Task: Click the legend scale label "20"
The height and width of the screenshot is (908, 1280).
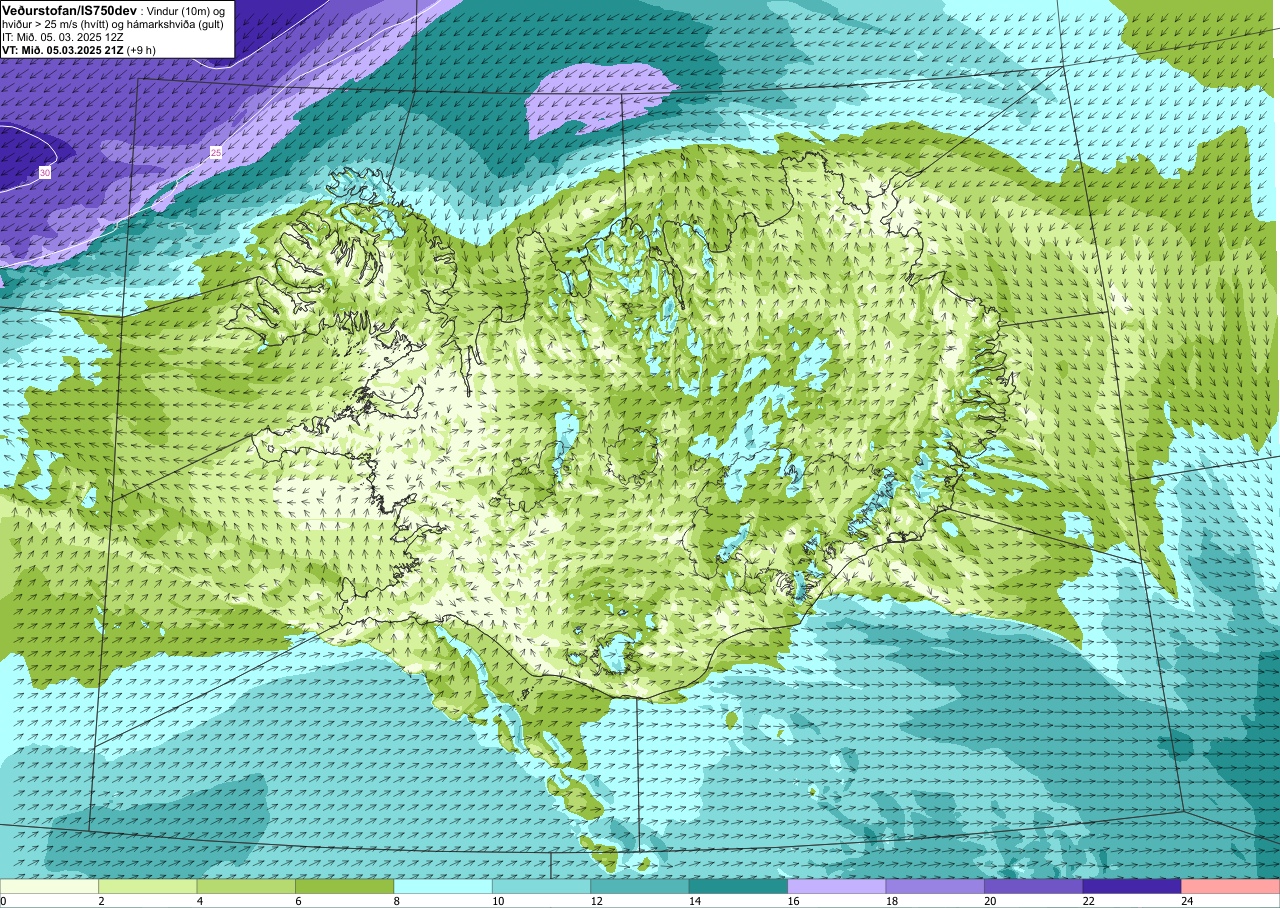Action: (990, 901)
